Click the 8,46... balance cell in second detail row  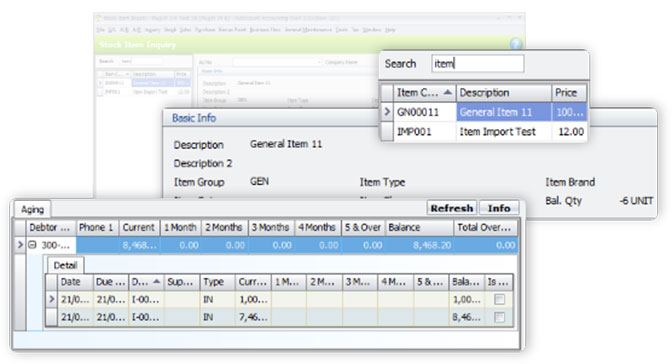(x=466, y=317)
